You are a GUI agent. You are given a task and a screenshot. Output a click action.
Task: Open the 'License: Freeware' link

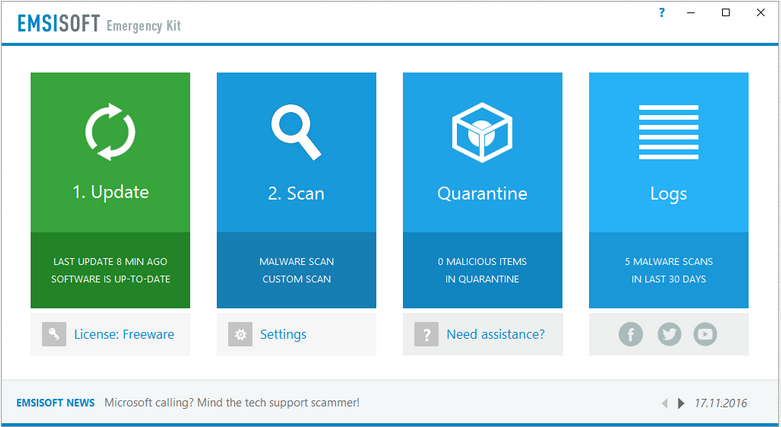point(124,334)
